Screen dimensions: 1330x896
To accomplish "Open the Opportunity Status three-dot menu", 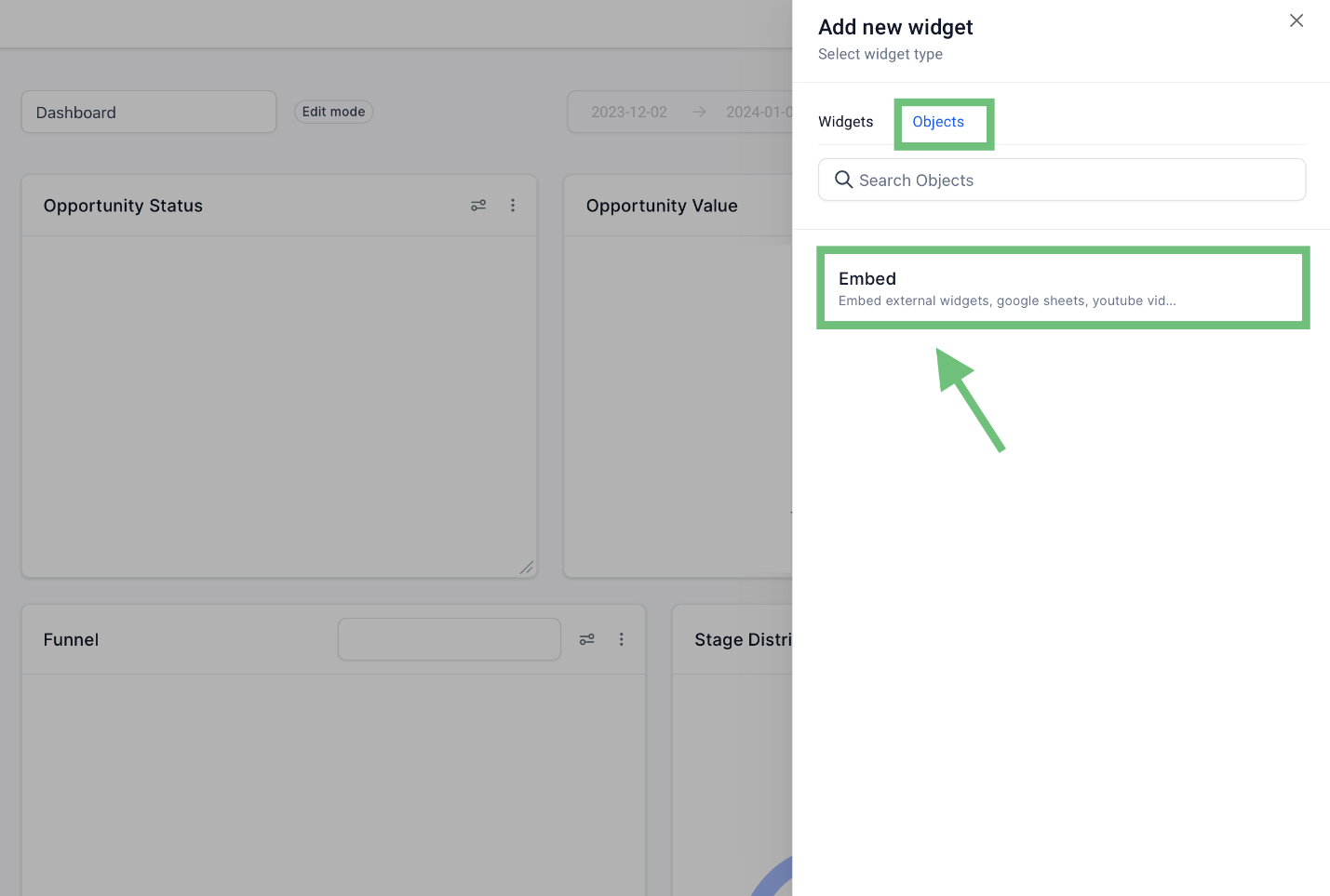I will 513,206.
